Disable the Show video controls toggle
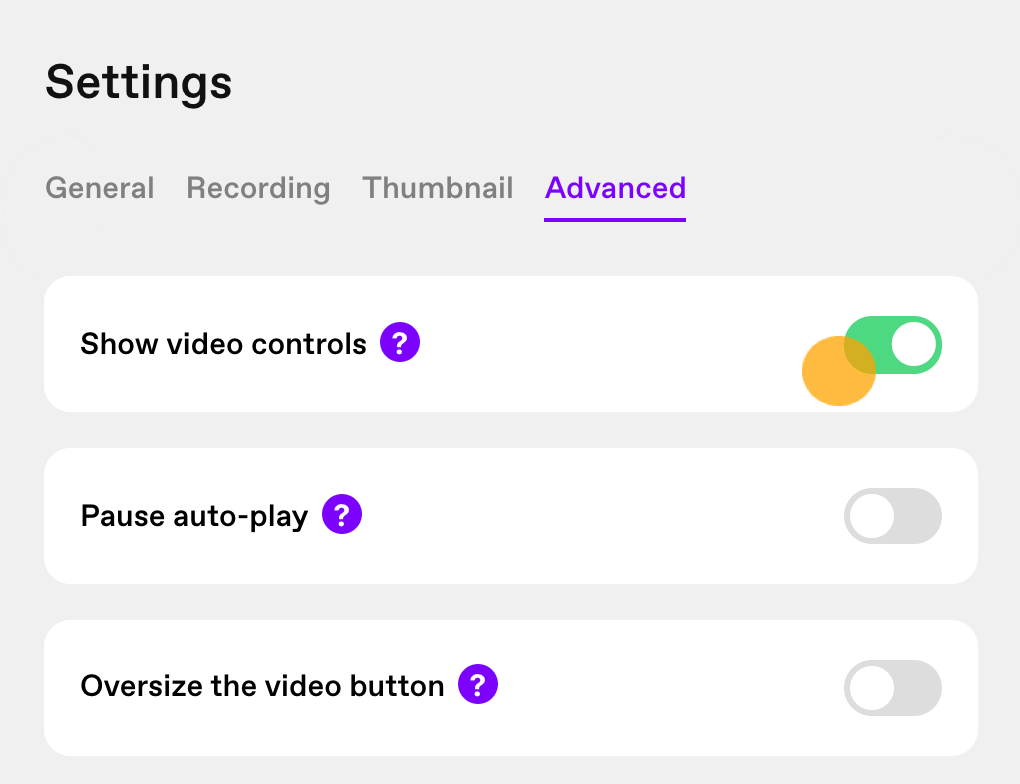 pos(892,345)
